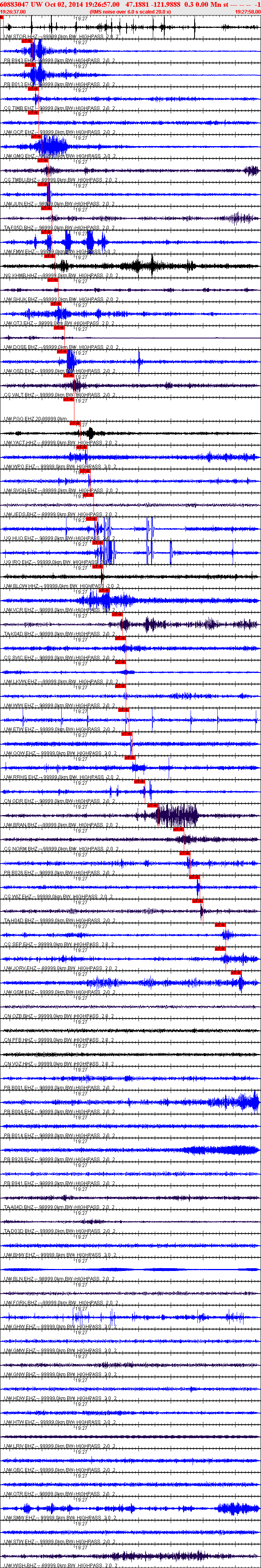This screenshot has width=261, height=1568.
Task: Select the 'CC TIMB EHZ' station label
Action: 19,108
